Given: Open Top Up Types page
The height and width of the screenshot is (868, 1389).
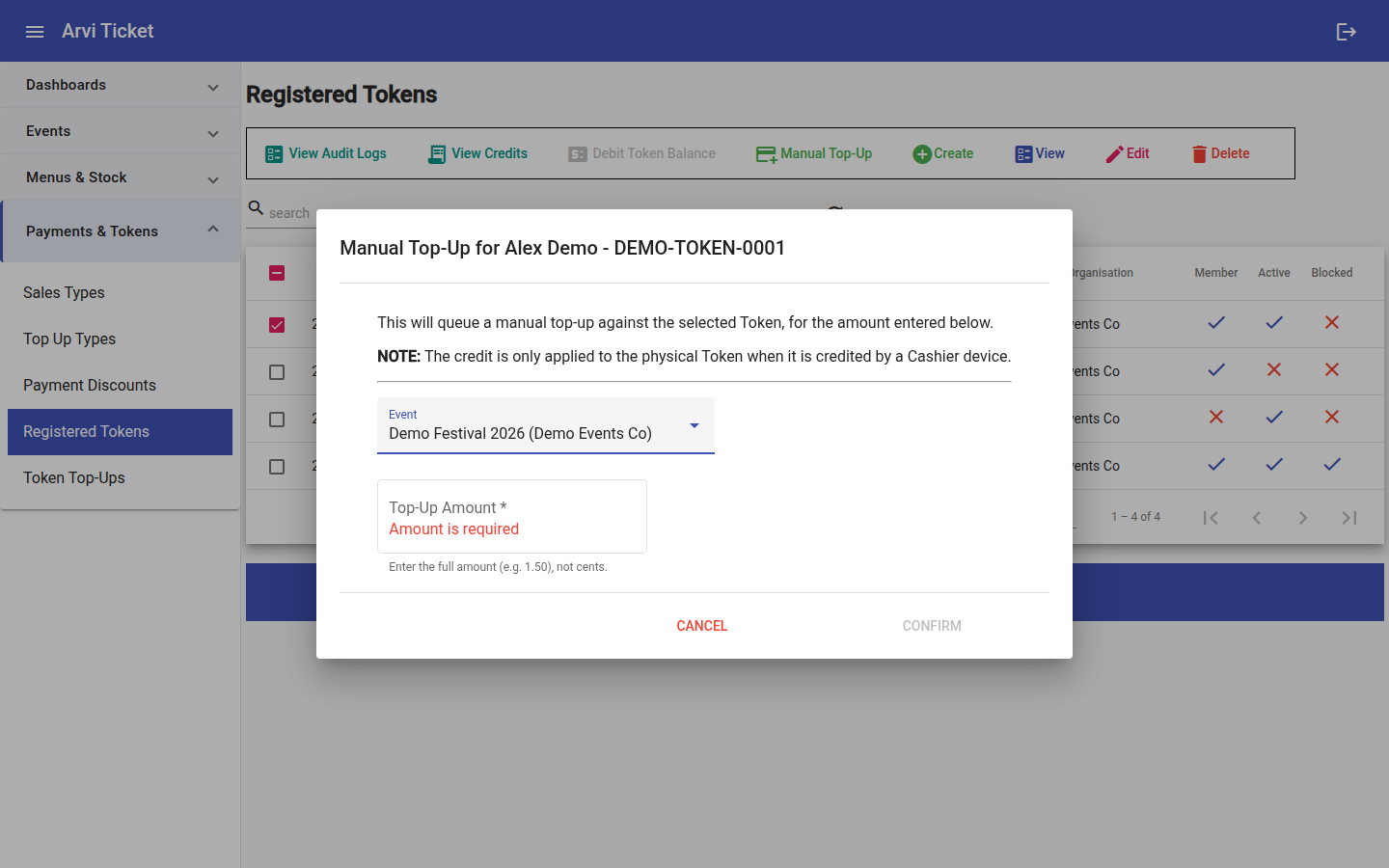Looking at the screenshot, I should coord(120,339).
